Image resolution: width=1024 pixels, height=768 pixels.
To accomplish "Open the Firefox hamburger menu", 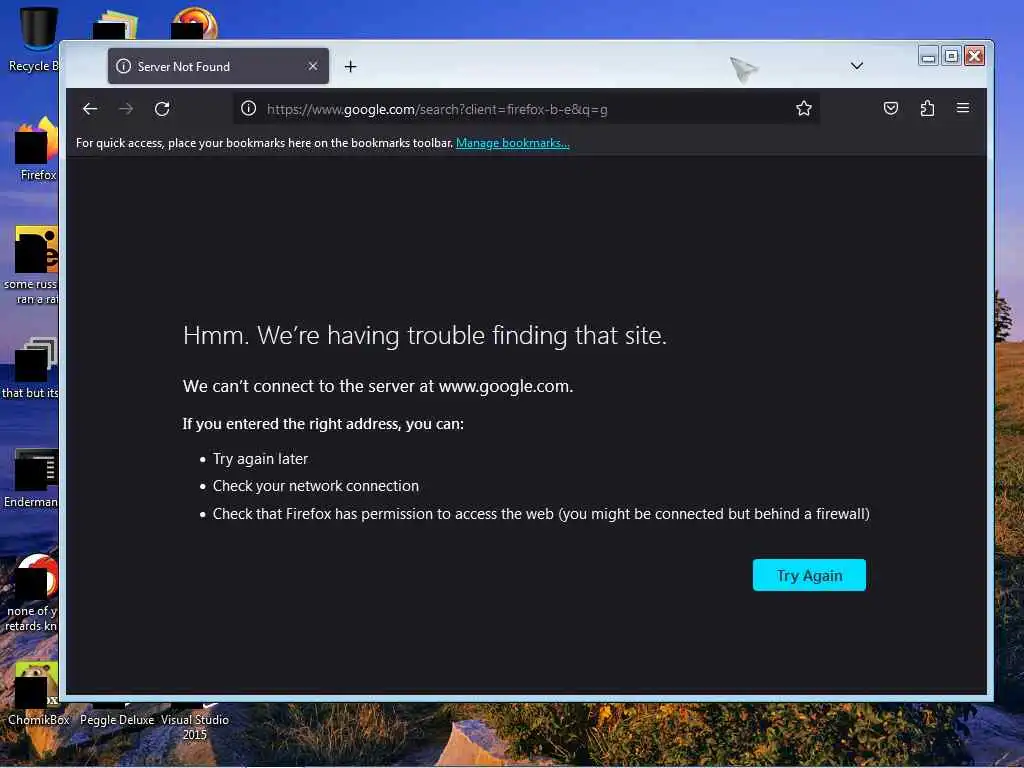I will (963, 108).
